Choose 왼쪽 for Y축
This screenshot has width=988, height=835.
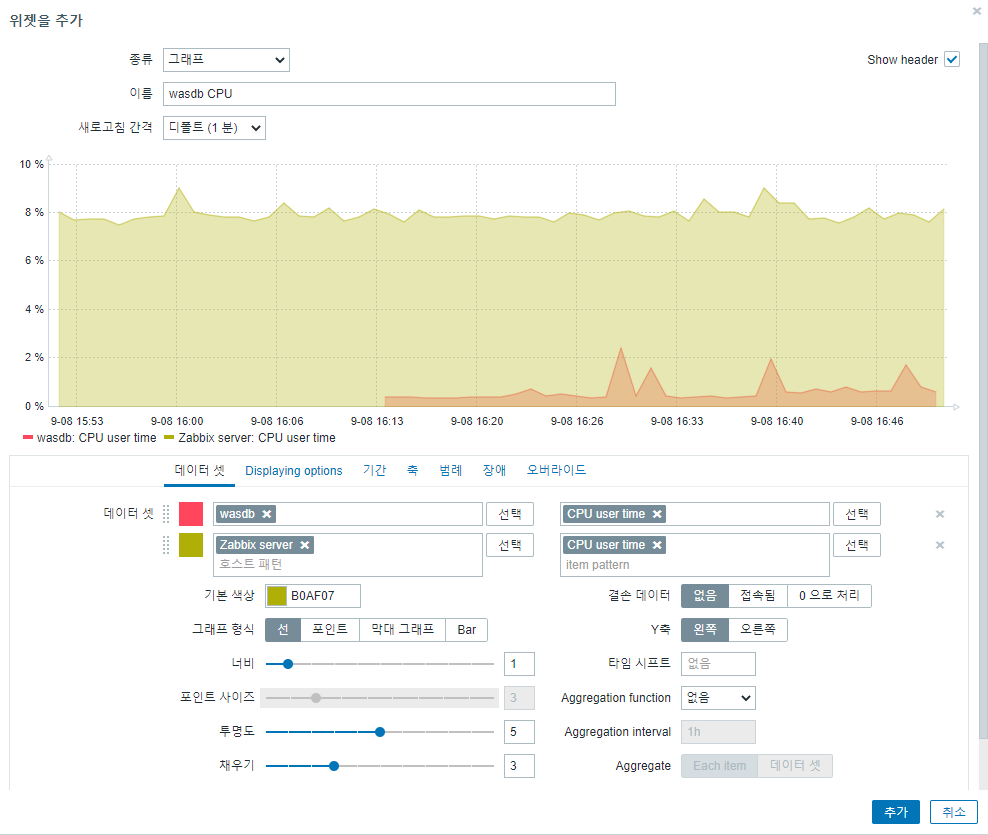tap(705, 630)
